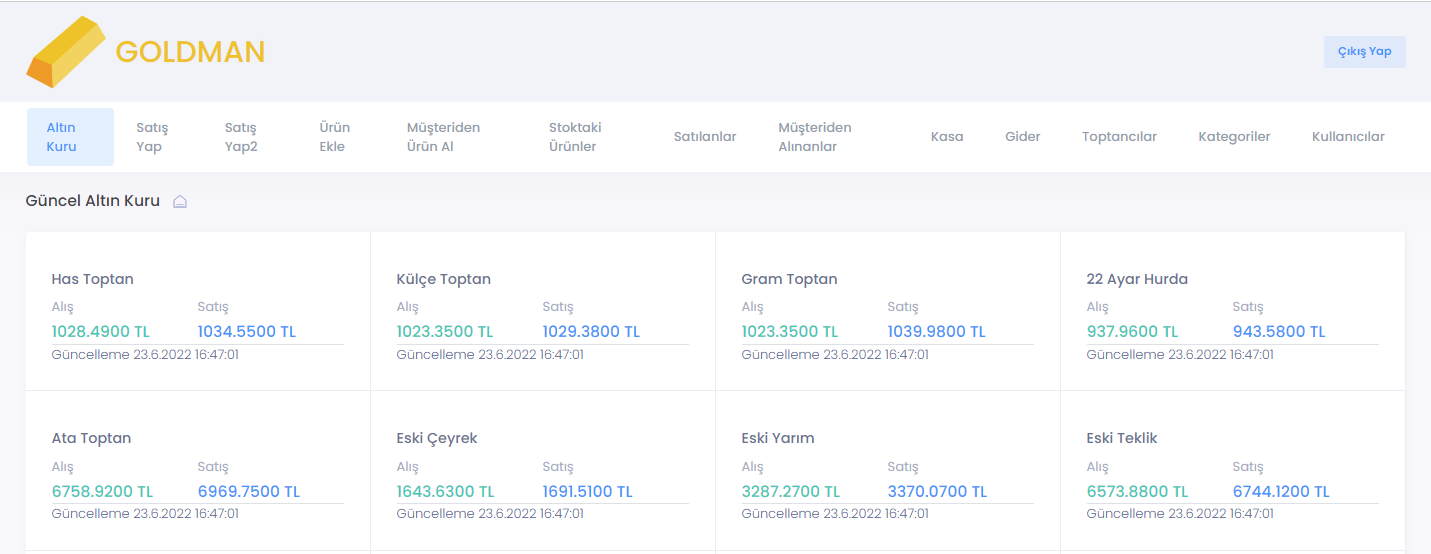Go to the Kasa section
The image size is (1431, 554).
[x=947, y=137]
